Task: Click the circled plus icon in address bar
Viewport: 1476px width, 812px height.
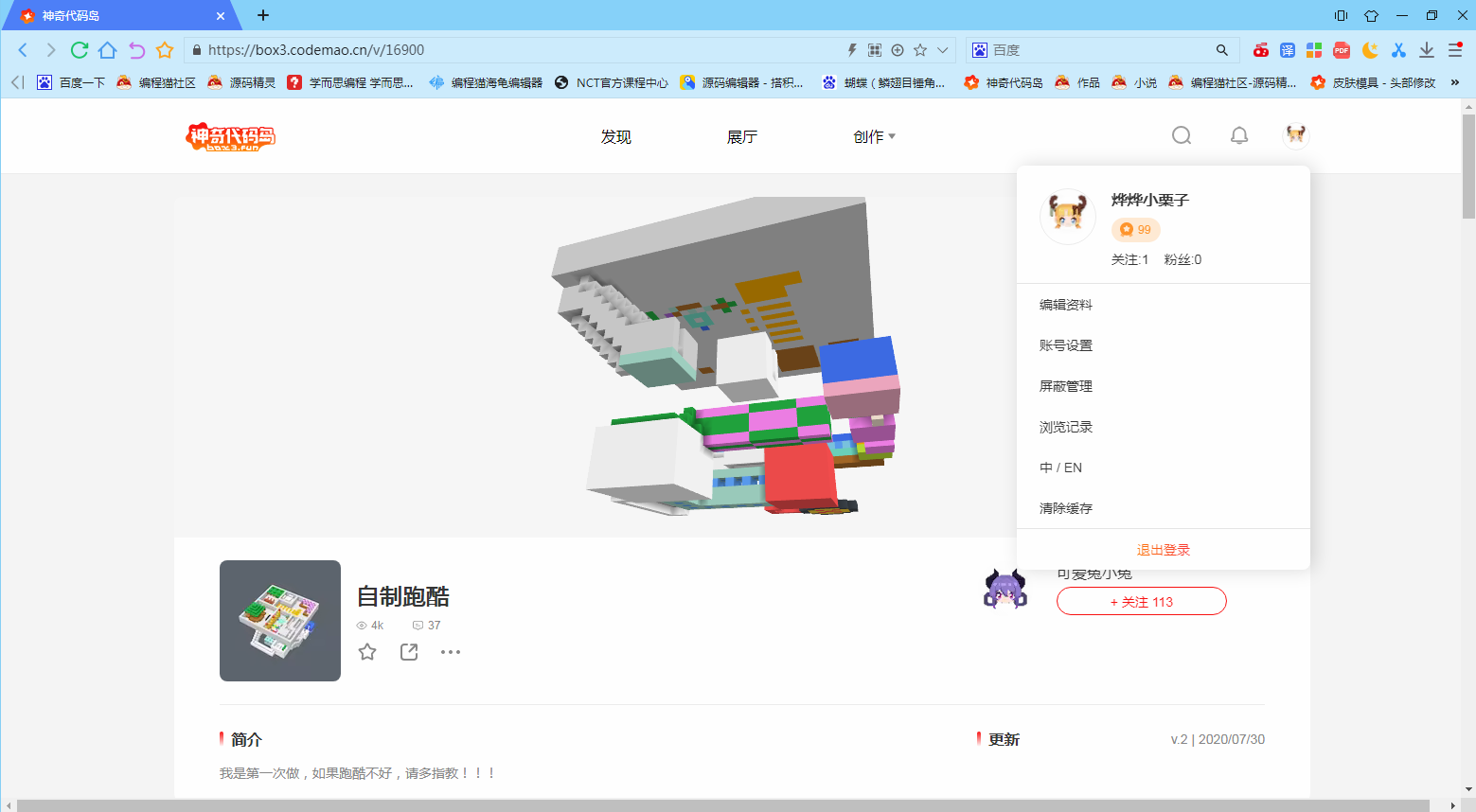Action: (x=898, y=50)
